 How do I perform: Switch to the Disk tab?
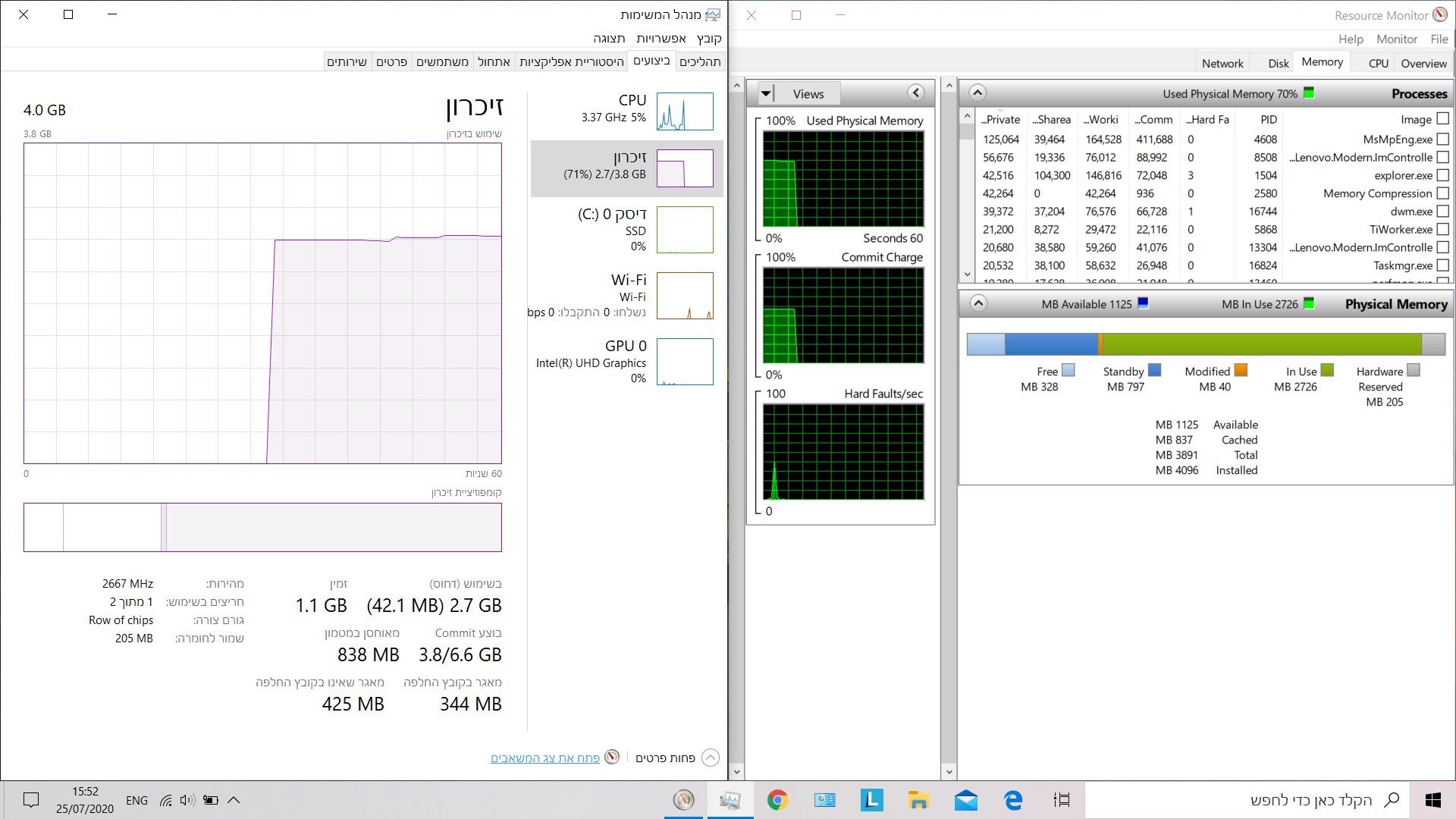click(x=1278, y=63)
